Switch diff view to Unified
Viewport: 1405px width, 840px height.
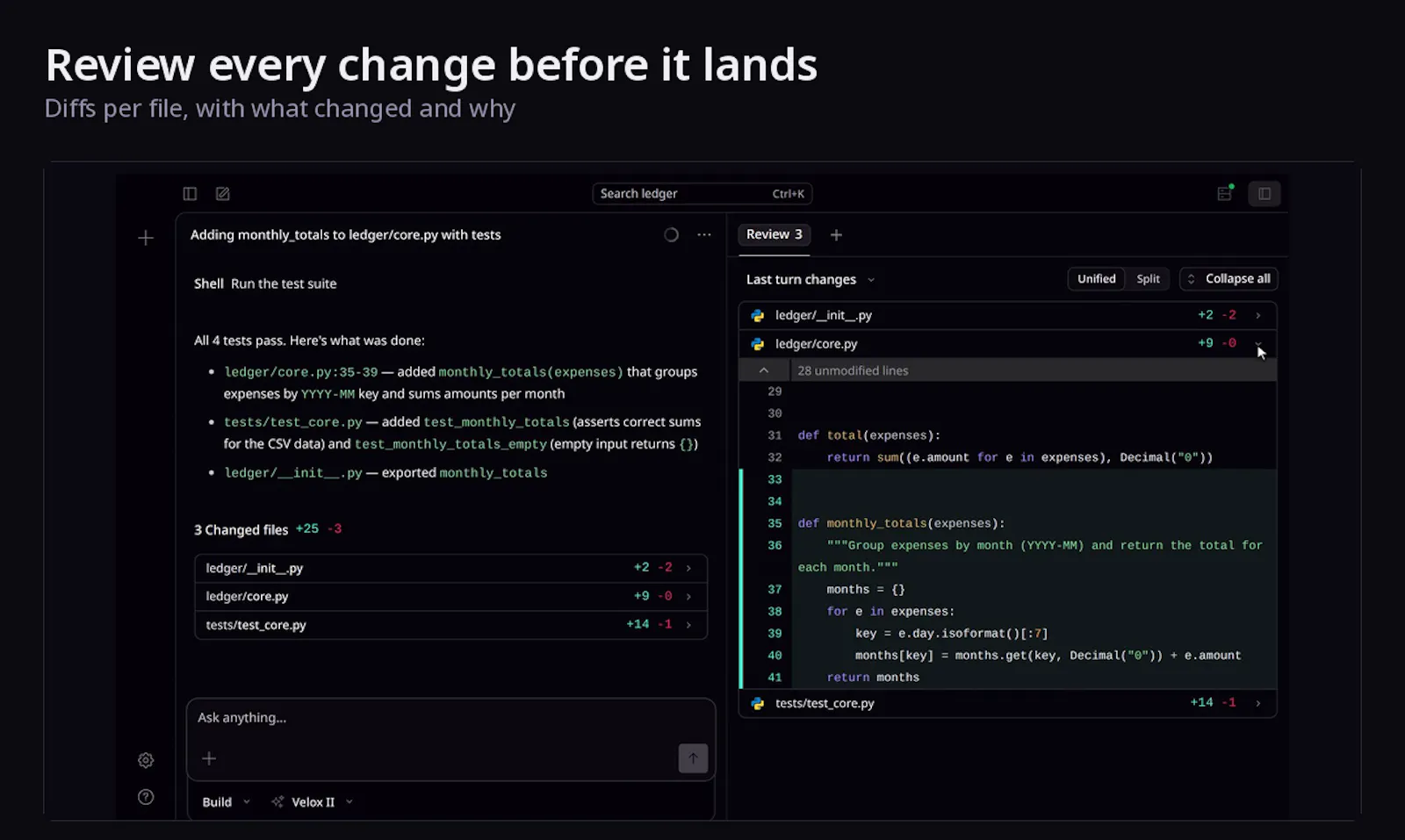tap(1096, 279)
